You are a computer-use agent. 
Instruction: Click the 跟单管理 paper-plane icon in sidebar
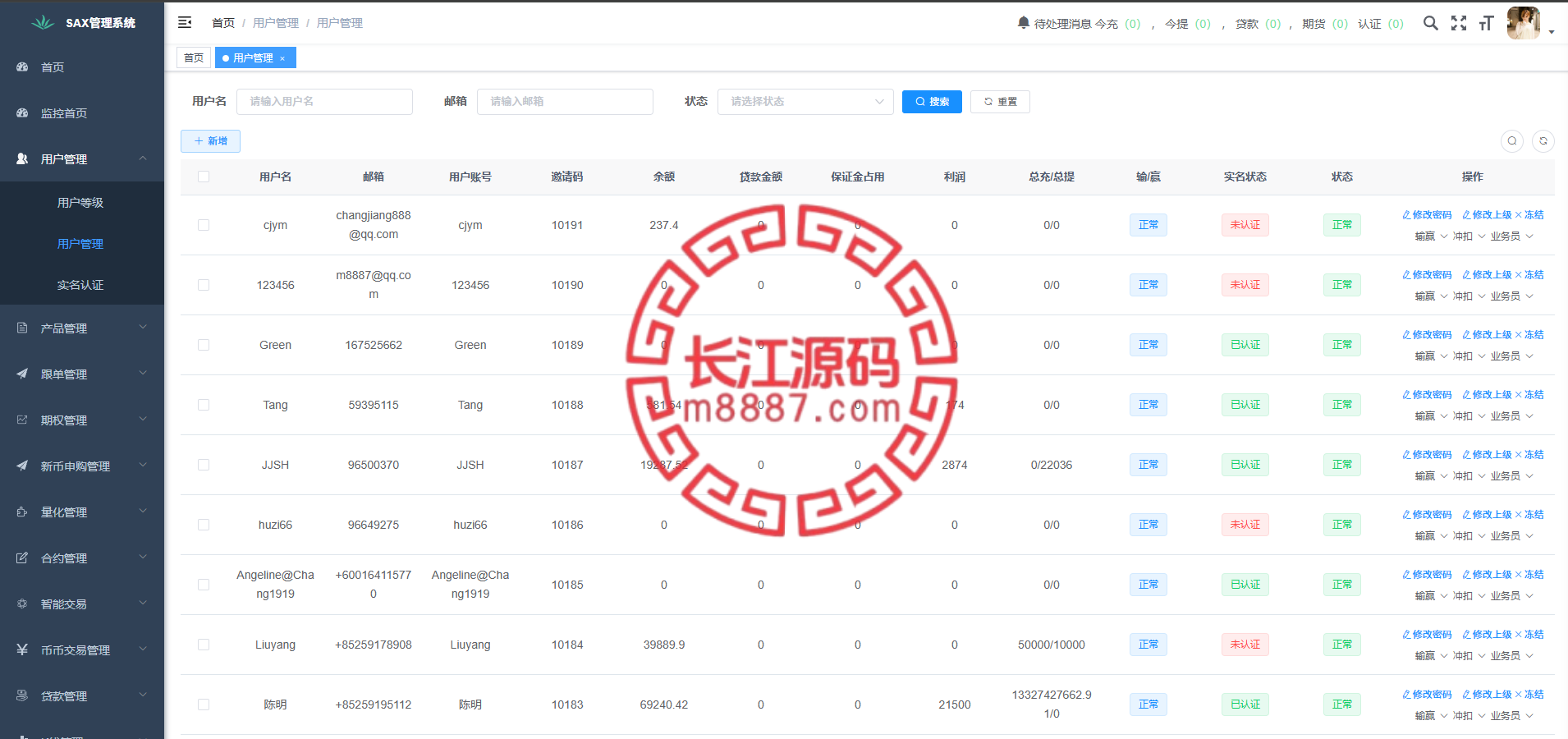(22, 374)
